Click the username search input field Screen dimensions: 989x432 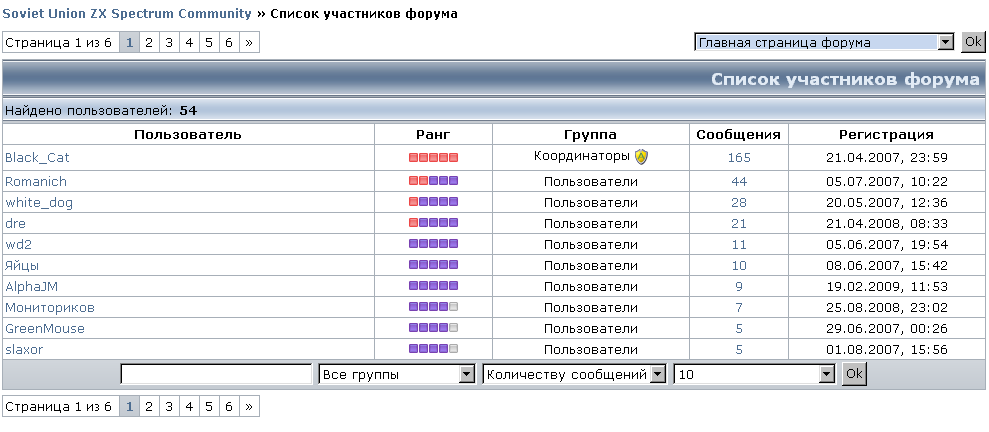tap(216, 374)
